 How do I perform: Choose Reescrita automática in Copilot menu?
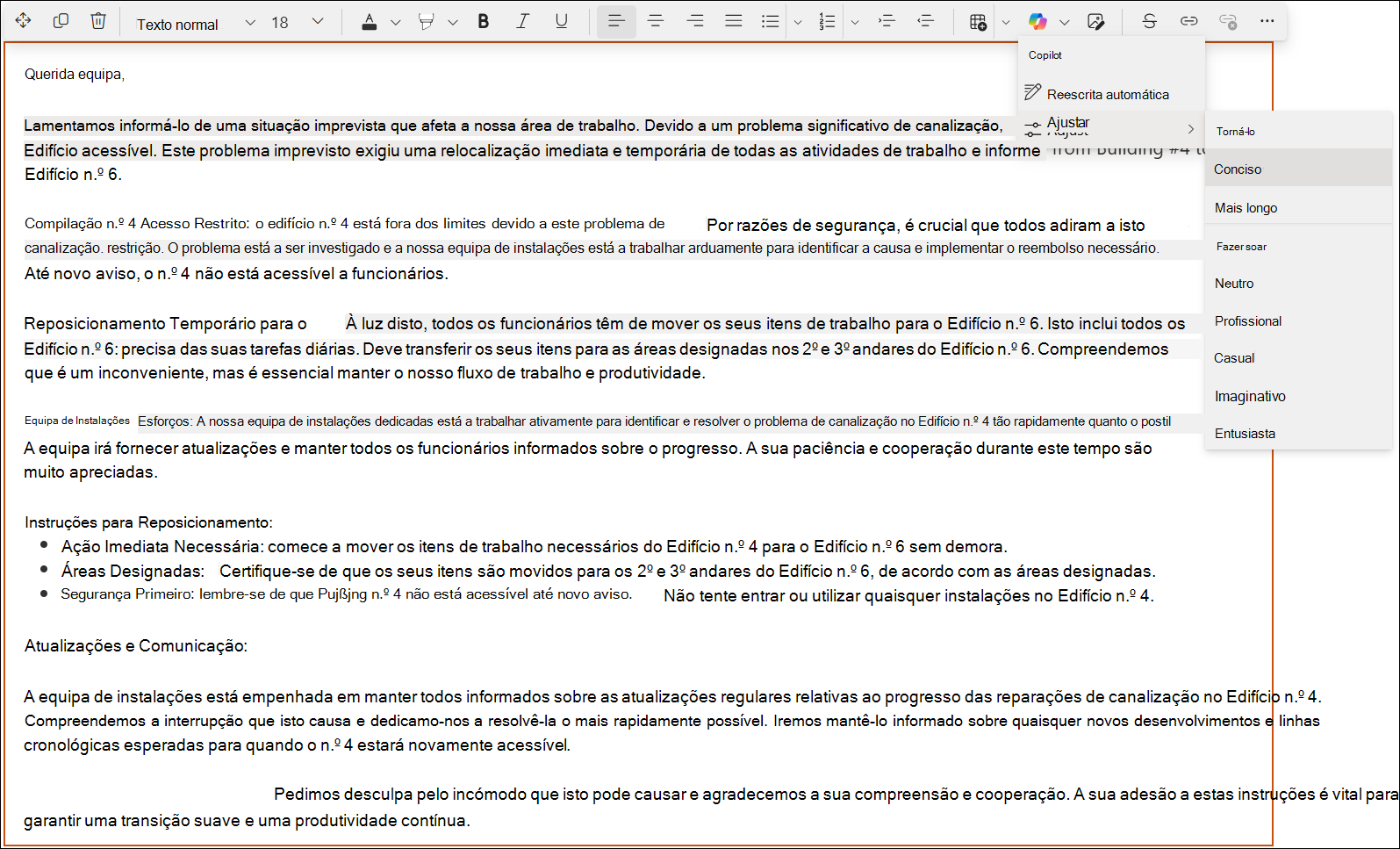1111,94
